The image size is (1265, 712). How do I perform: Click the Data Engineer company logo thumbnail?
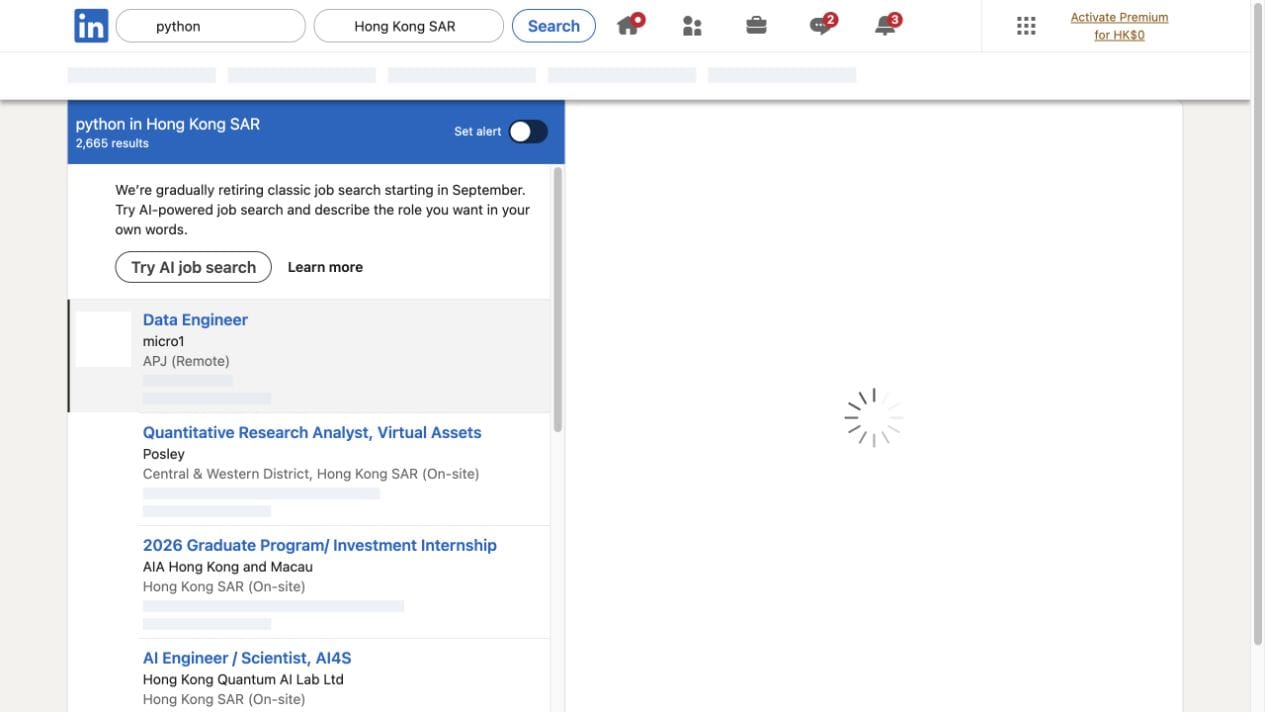coord(103,339)
